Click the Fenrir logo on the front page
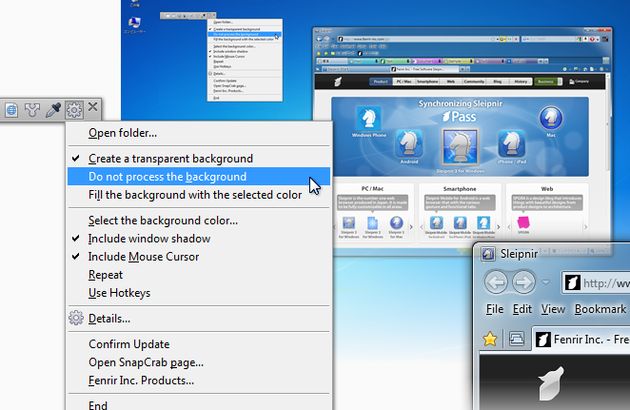Image resolution: width=630 pixels, height=410 pixels. pyautogui.click(x=551, y=383)
